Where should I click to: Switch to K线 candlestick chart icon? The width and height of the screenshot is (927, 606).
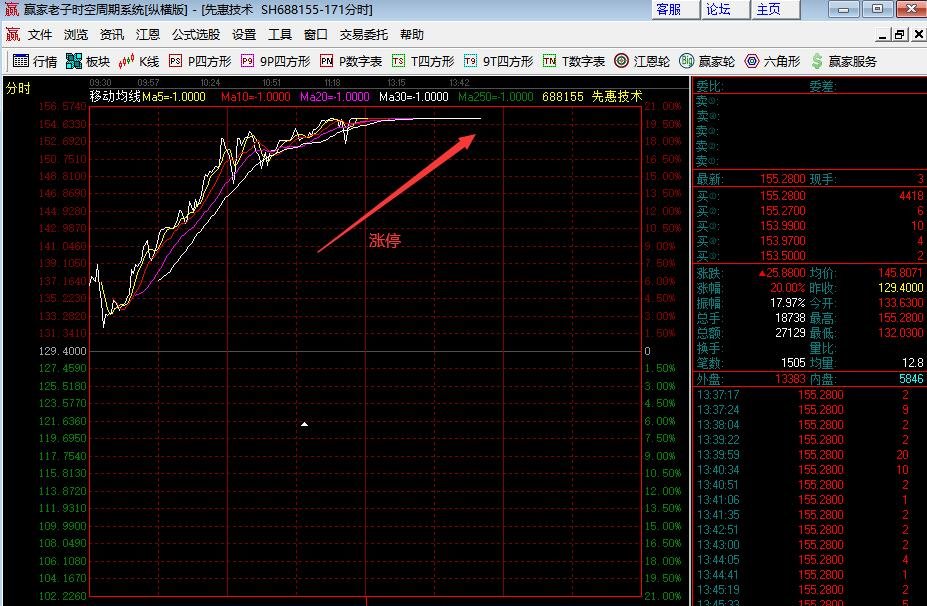click(127, 61)
